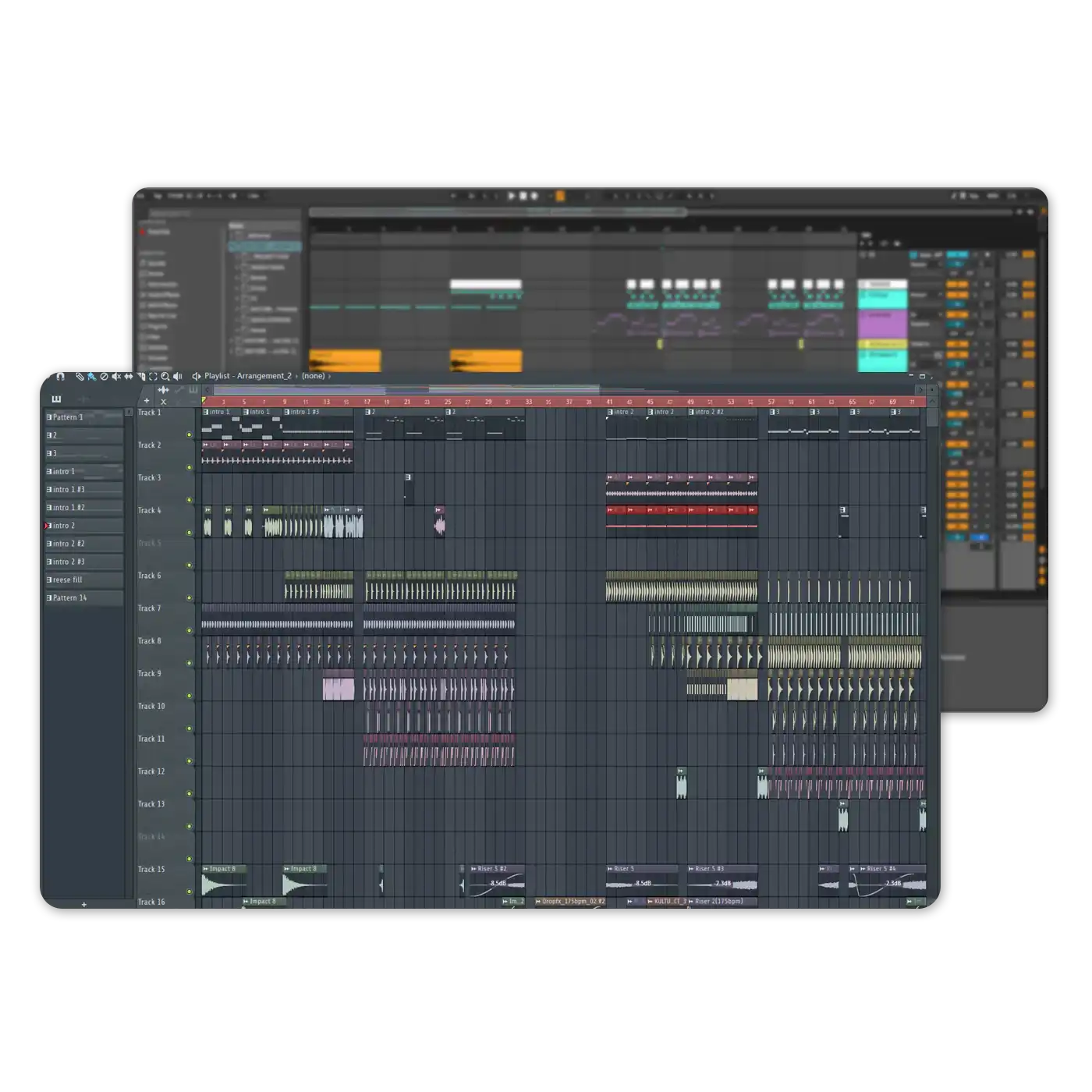The image size is (1092, 1092).
Task: Select the Mute tool in playlist toolbar
Action: pyautogui.click(x=116, y=377)
